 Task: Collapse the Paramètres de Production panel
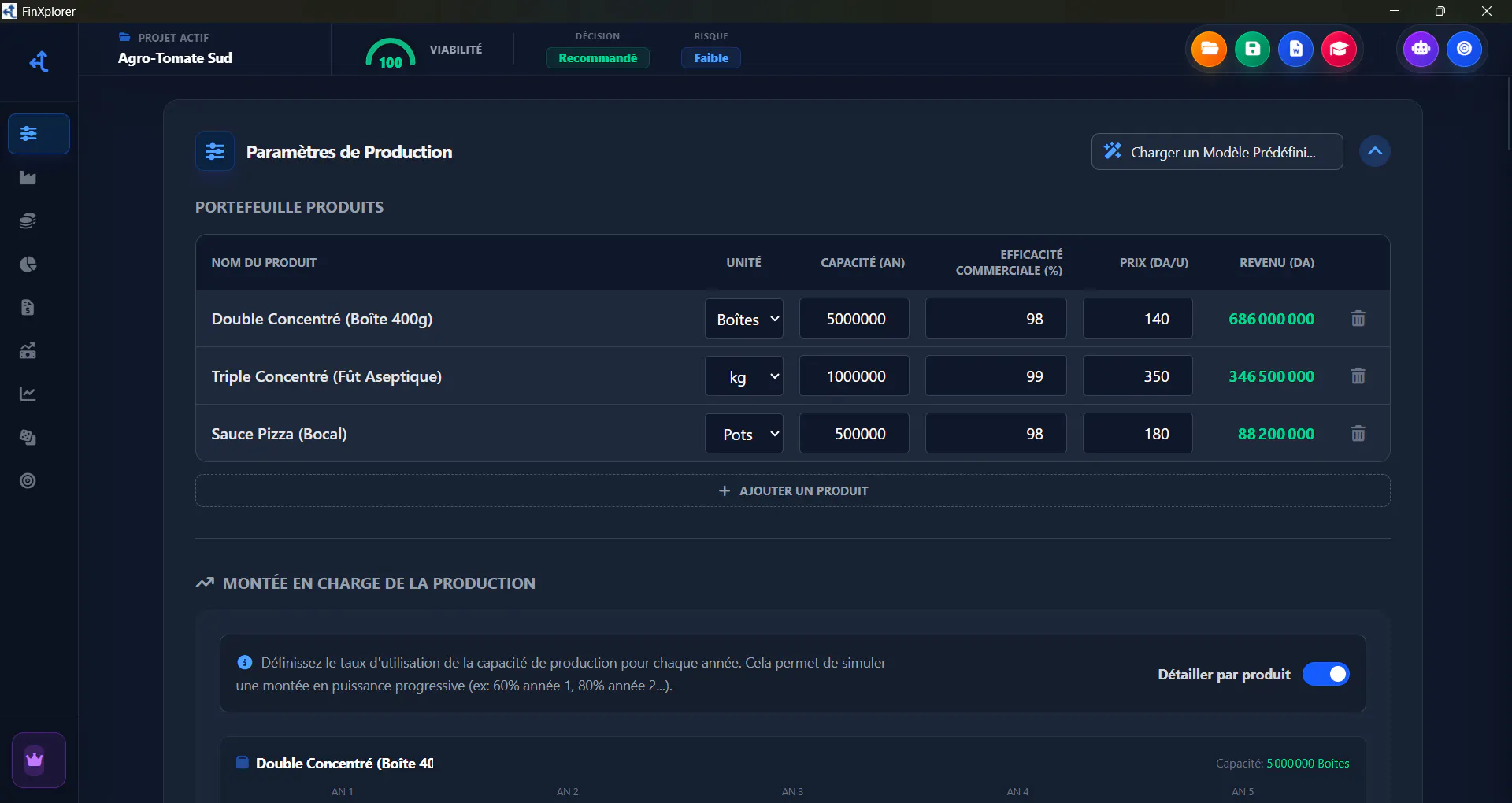click(x=1375, y=151)
